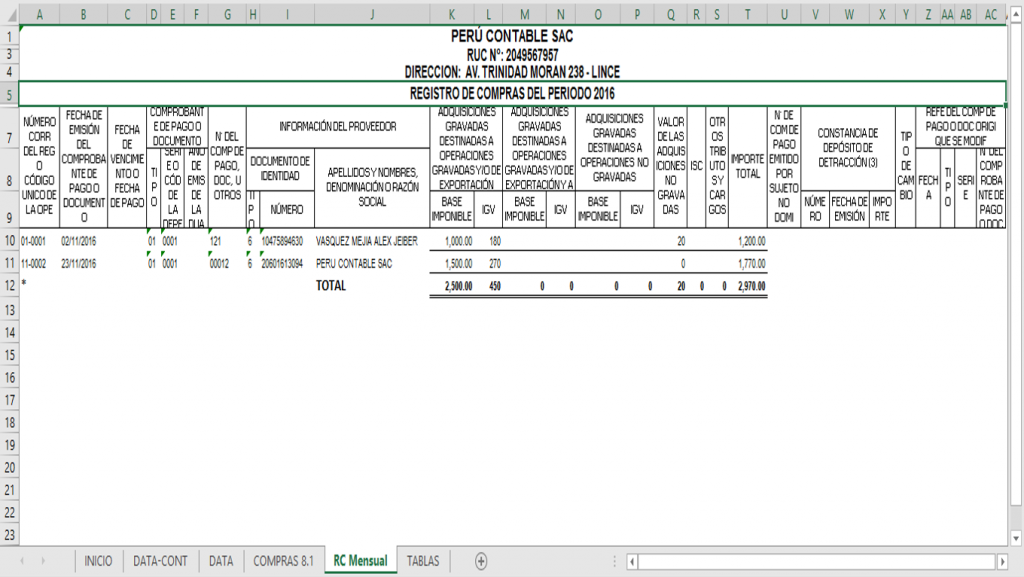Select column T header
Viewport: 1024px width, 577px height.
tap(748, 15)
